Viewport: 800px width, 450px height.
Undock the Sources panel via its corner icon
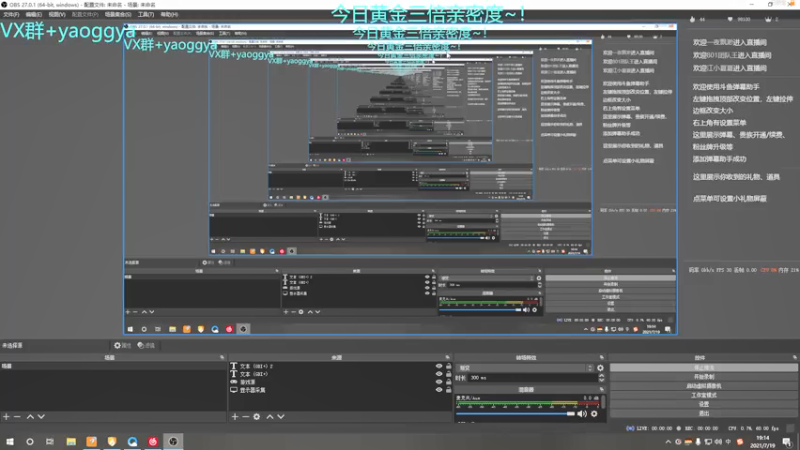(447, 358)
